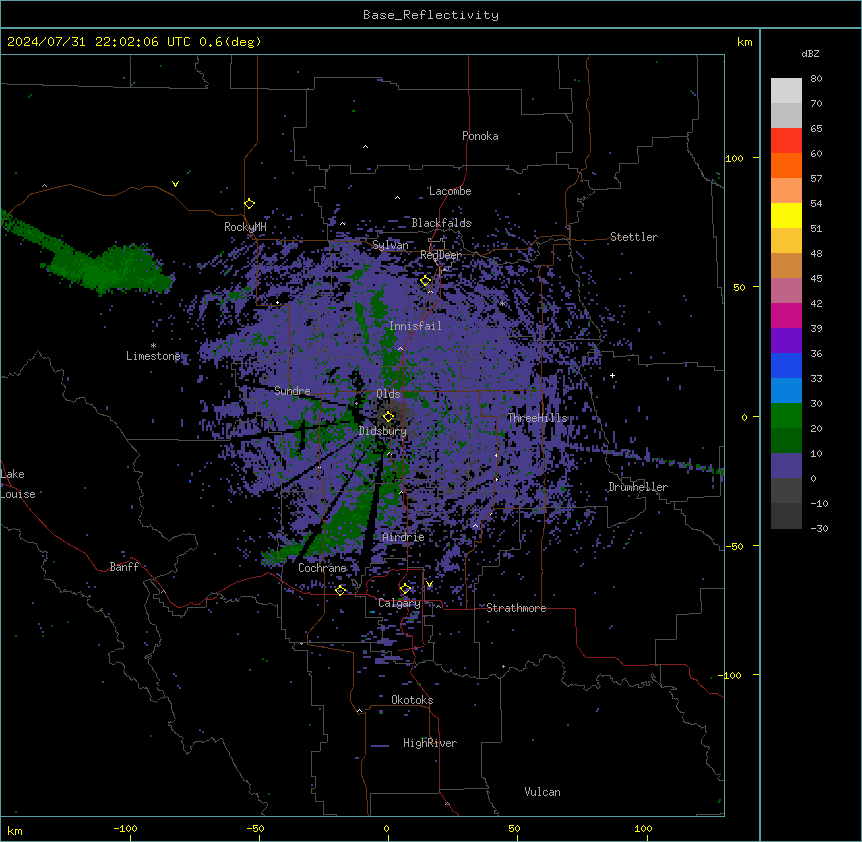The image size is (862, 842).
Task: Pick the dark orange 57-60 dBZ swatch
Action: [786, 165]
